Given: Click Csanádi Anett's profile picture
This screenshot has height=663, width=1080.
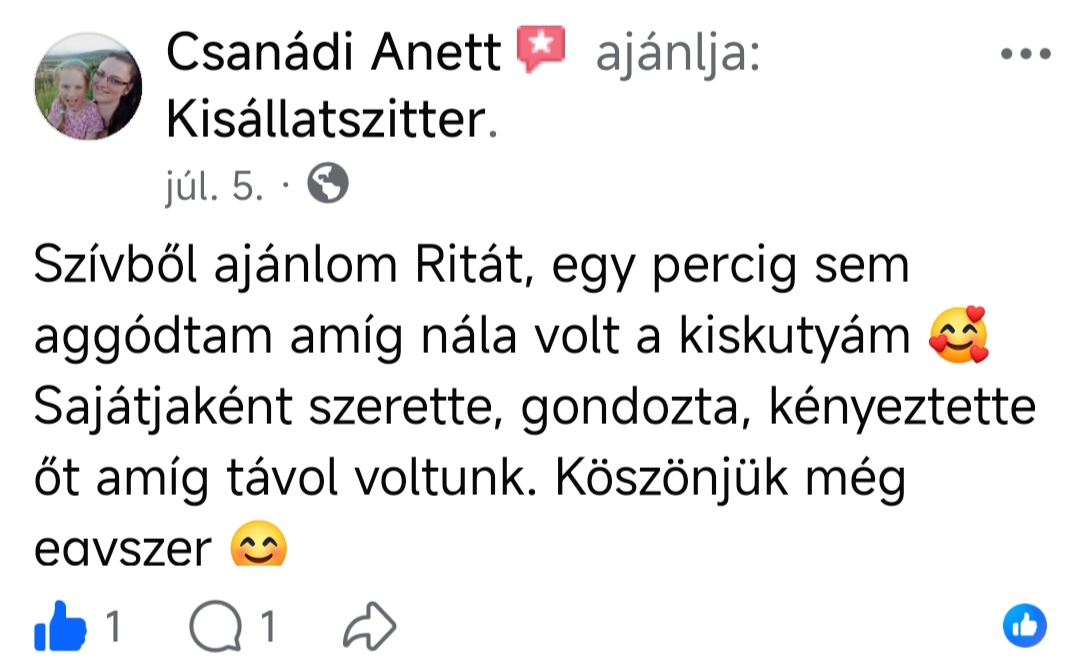Looking at the screenshot, I should tap(89, 87).
